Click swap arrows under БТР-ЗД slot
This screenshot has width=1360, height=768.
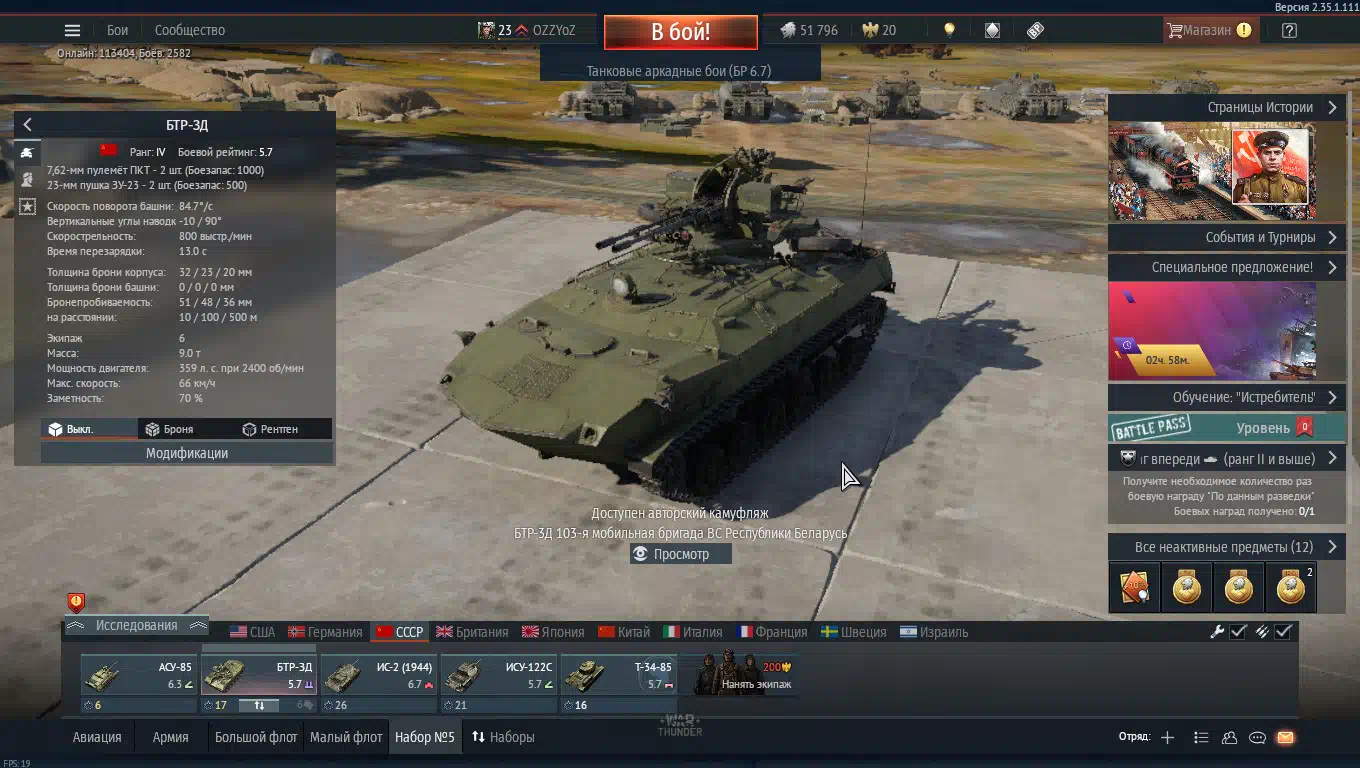[259, 705]
